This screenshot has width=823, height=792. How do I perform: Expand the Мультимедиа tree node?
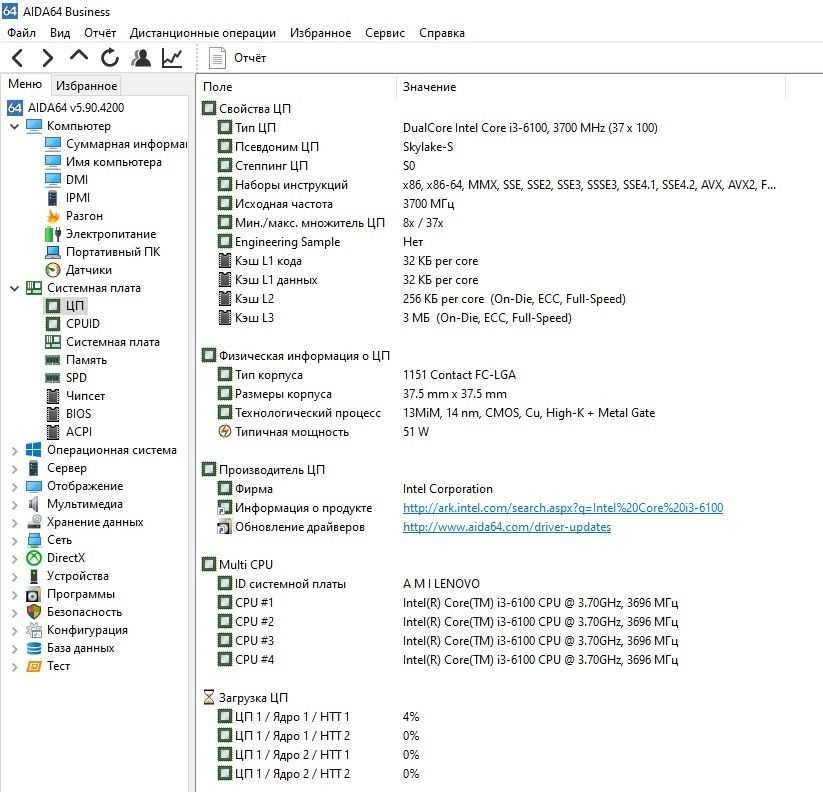pyautogui.click(x=15, y=504)
